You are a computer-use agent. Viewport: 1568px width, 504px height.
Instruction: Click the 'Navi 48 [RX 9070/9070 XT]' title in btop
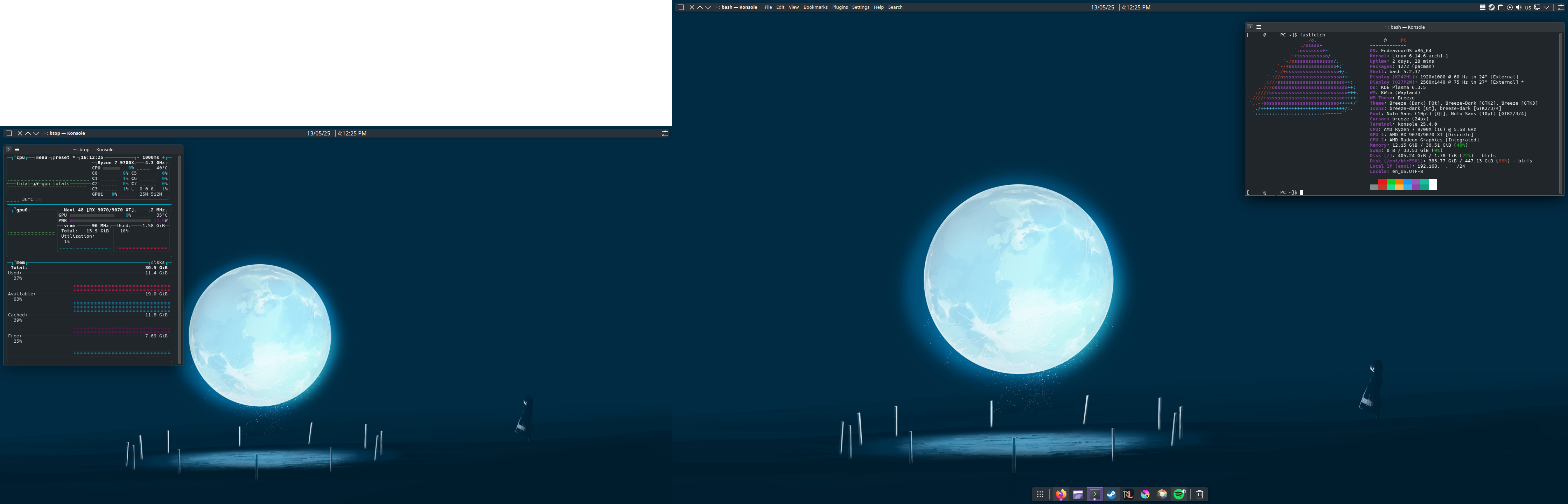coord(99,210)
